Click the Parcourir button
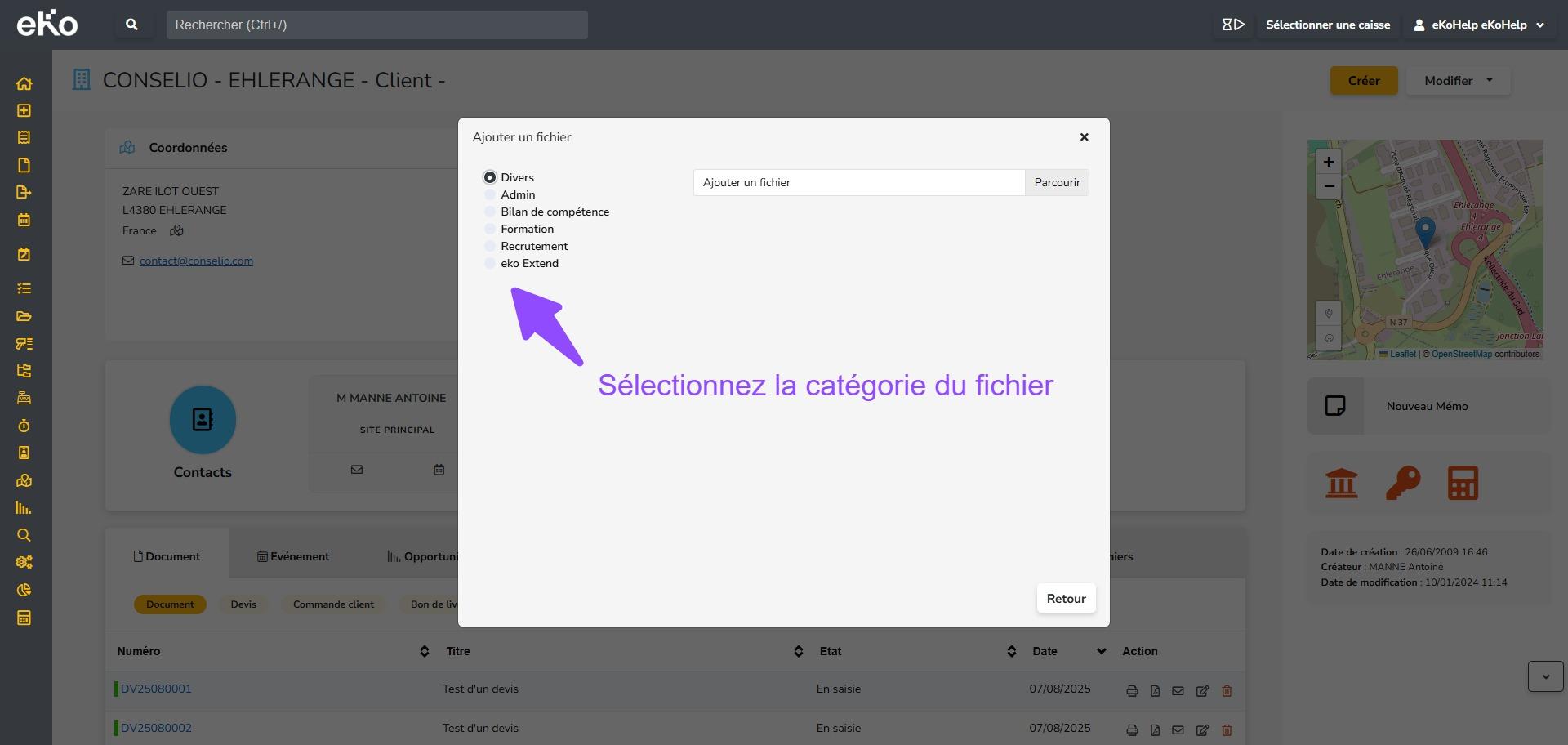The image size is (1568, 745). click(x=1057, y=182)
